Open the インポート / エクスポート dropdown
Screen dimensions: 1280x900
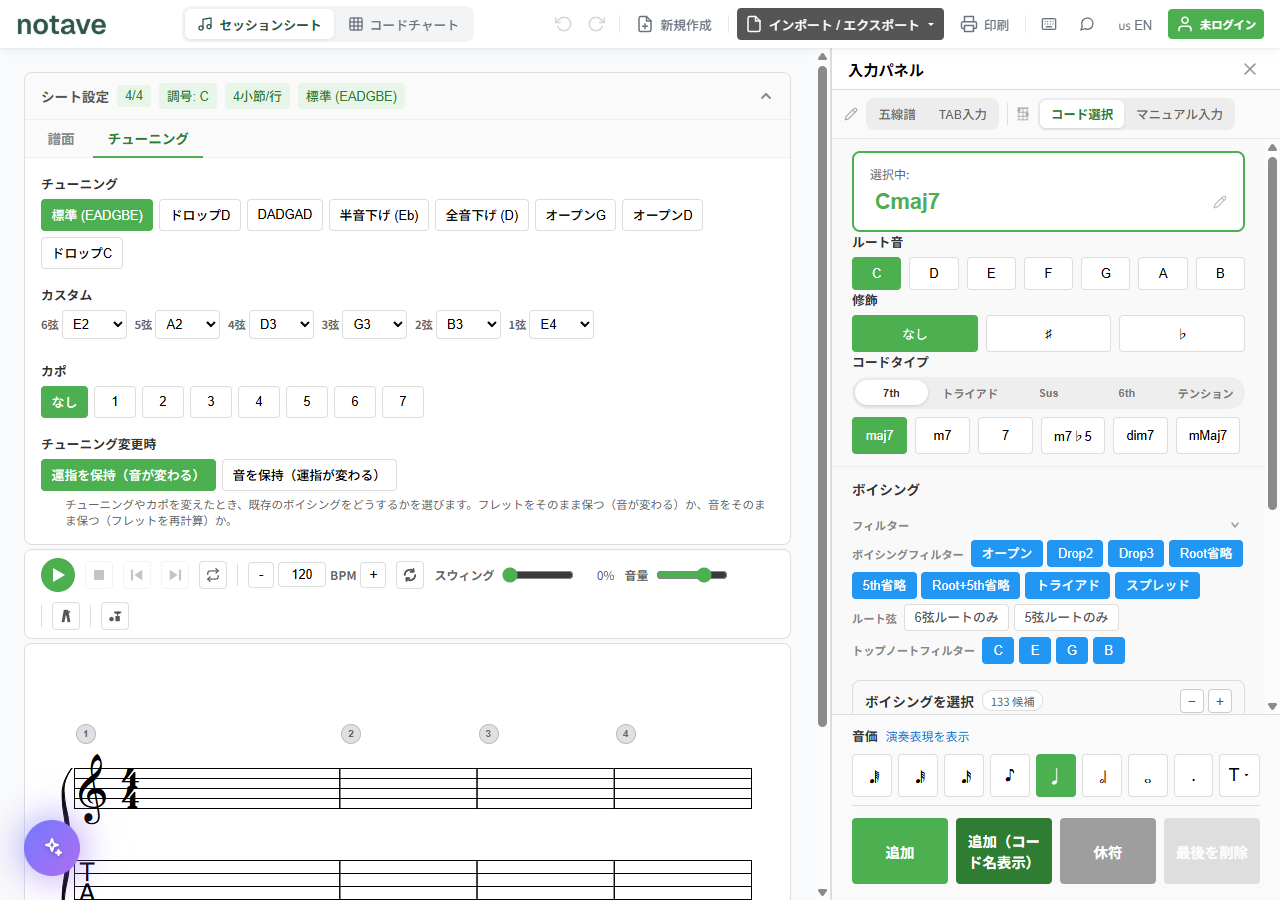[x=840, y=25]
